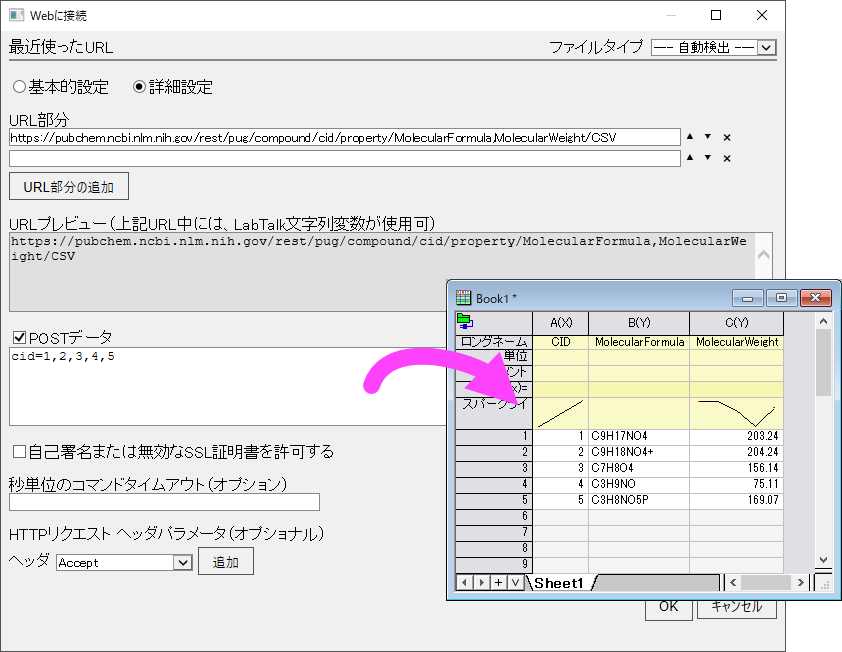Click ロングネーム row label
Screen dimensions: 842x652
pyautogui.click(x=493, y=342)
